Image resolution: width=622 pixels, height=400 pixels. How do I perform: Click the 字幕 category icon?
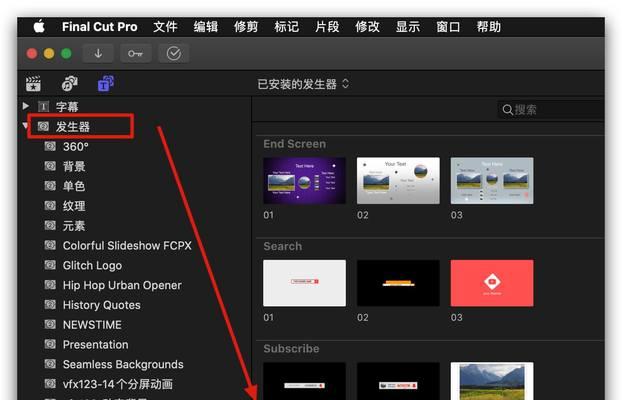43,106
